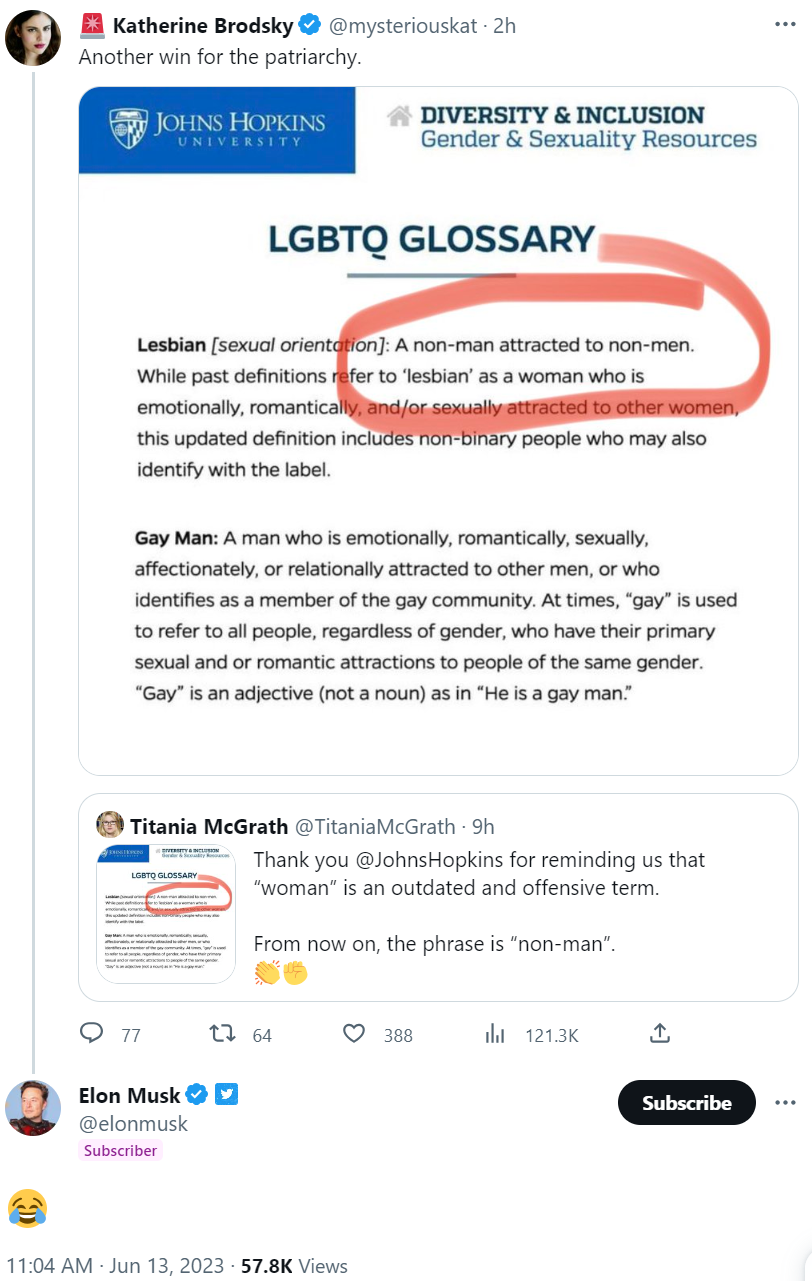Like the tweet with the heart icon

pos(354,1034)
